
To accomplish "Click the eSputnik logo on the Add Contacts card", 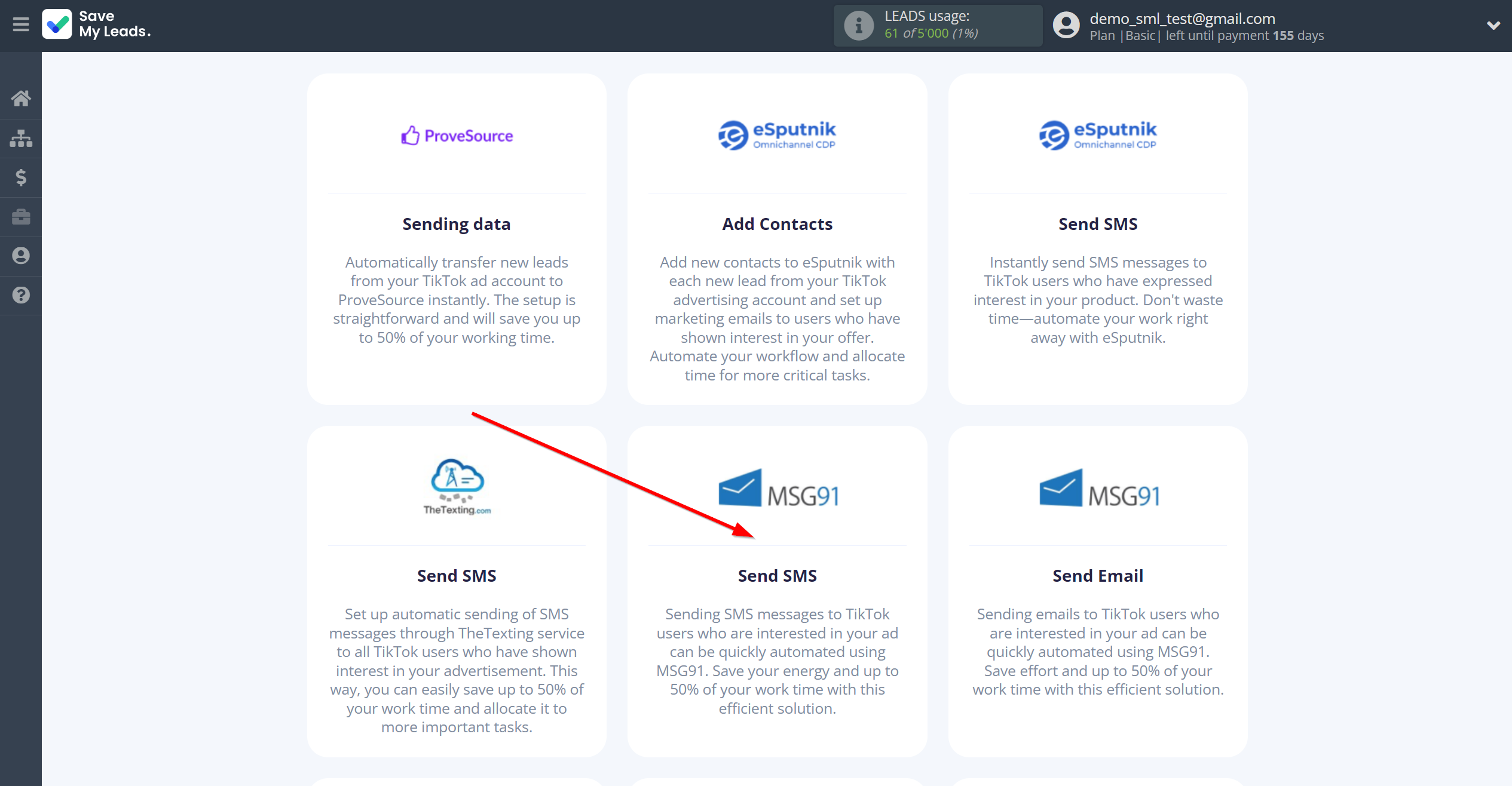I will click(777, 135).
